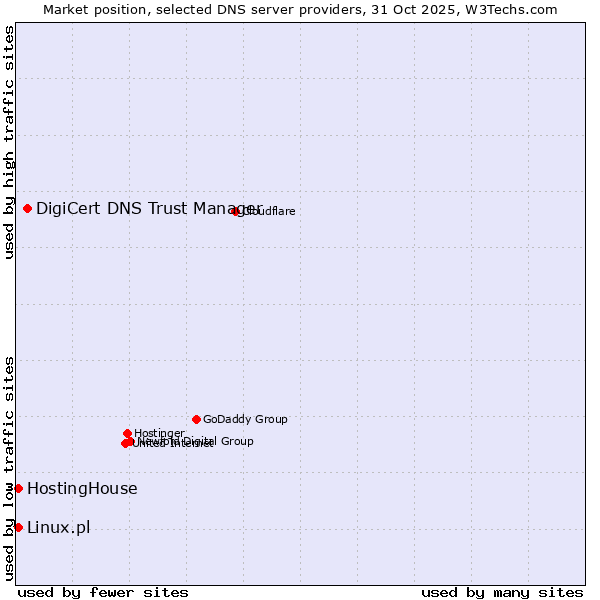
Task: Open the HostingHouse label
Action: (82, 488)
